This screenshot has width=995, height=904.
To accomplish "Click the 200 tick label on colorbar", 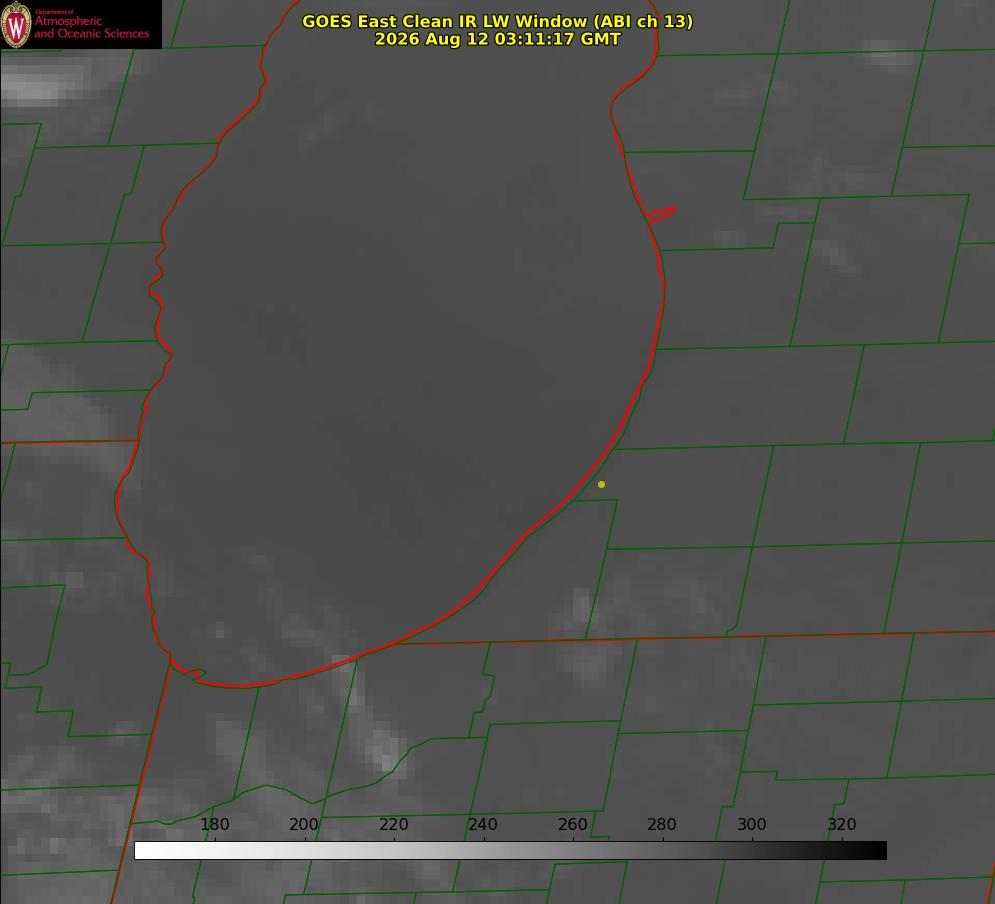I will pyautogui.click(x=304, y=824).
